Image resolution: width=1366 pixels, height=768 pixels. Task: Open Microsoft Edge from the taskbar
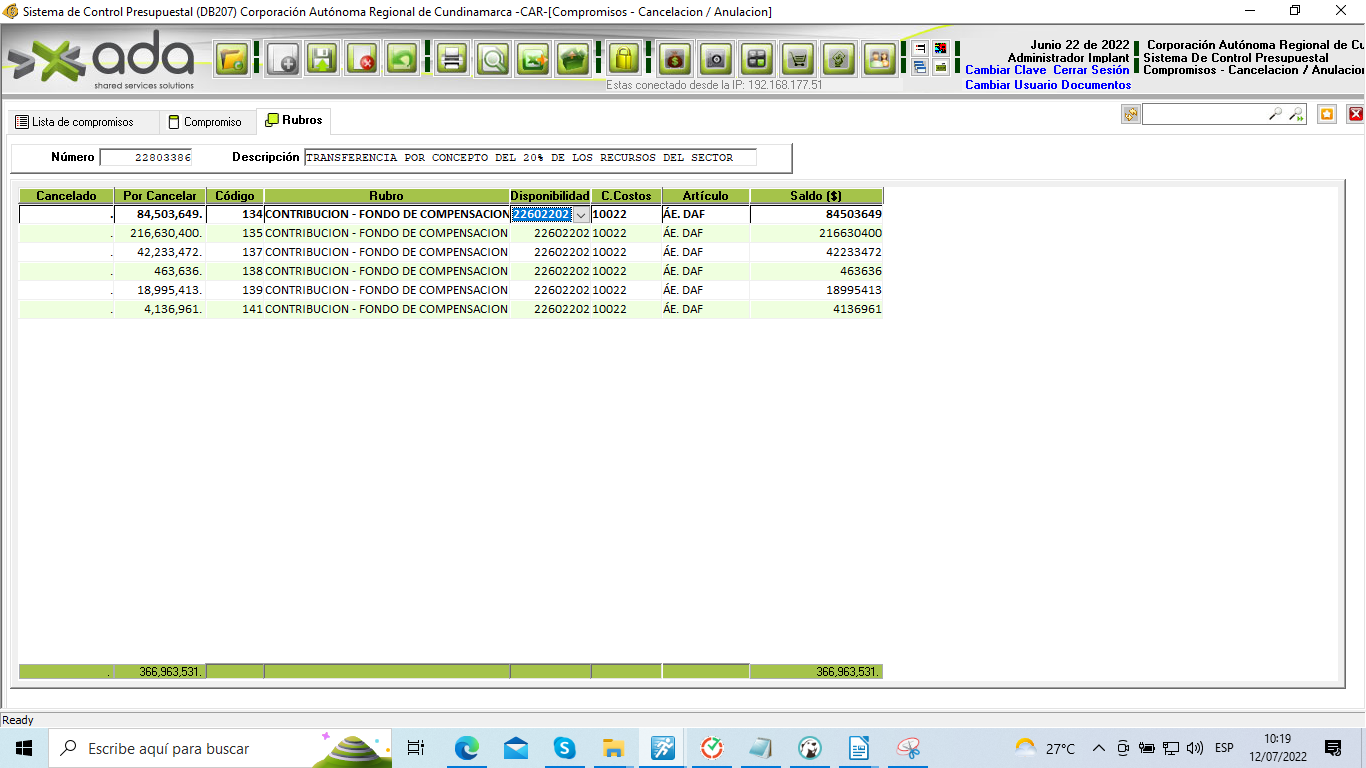pos(467,748)
